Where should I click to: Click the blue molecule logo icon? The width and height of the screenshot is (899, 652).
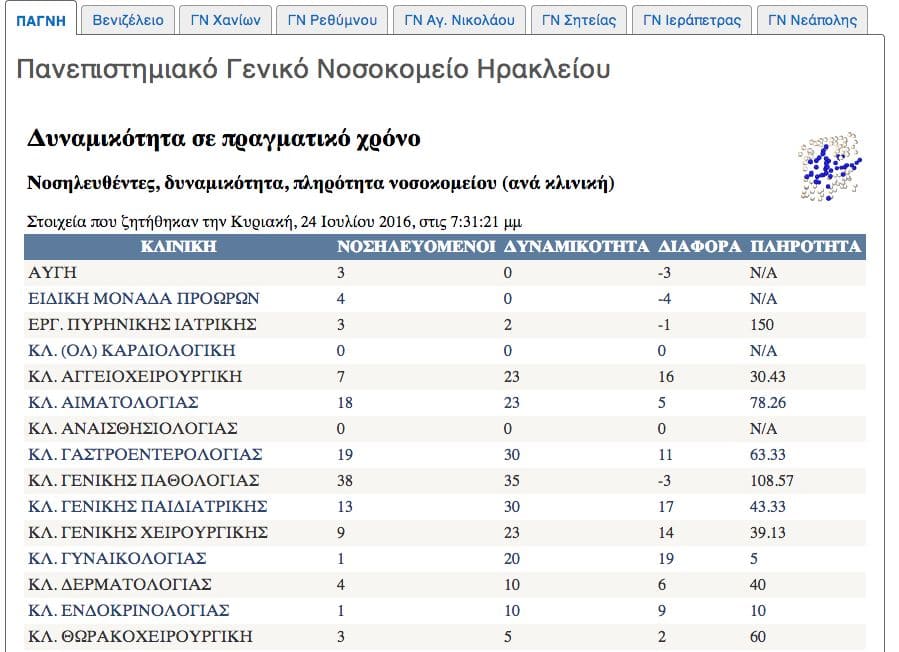(829, 163)
